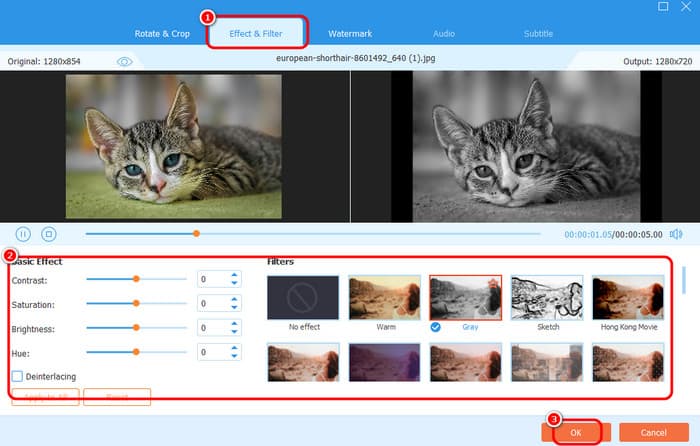Mute audio with the speaker icon
700x446 pixels.
click(676, 234)
